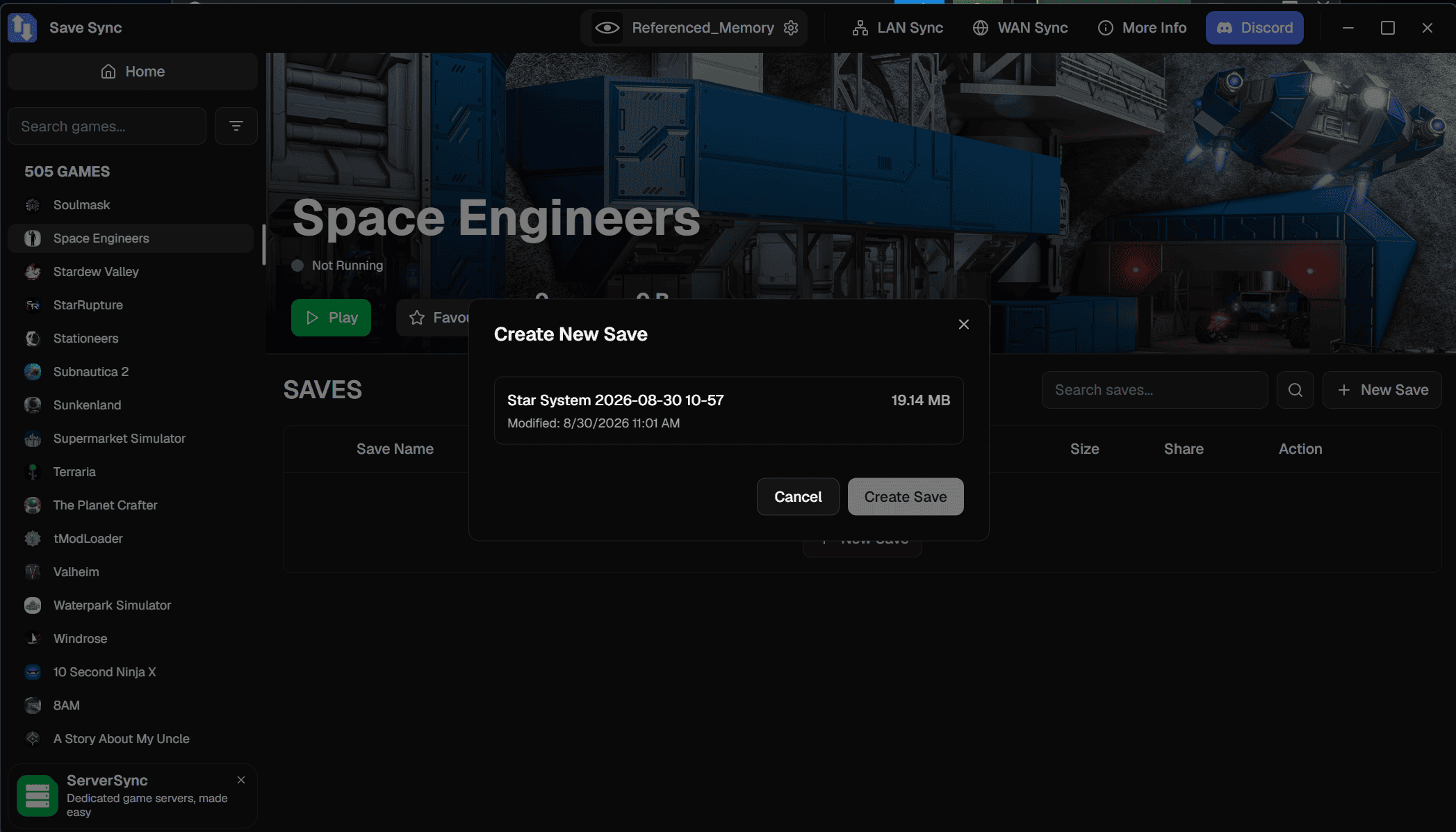The height and width of the screenshot is (832, 1456).
Task: Select the Subnautica 2 game icon
Action: (x=33, y=372)
